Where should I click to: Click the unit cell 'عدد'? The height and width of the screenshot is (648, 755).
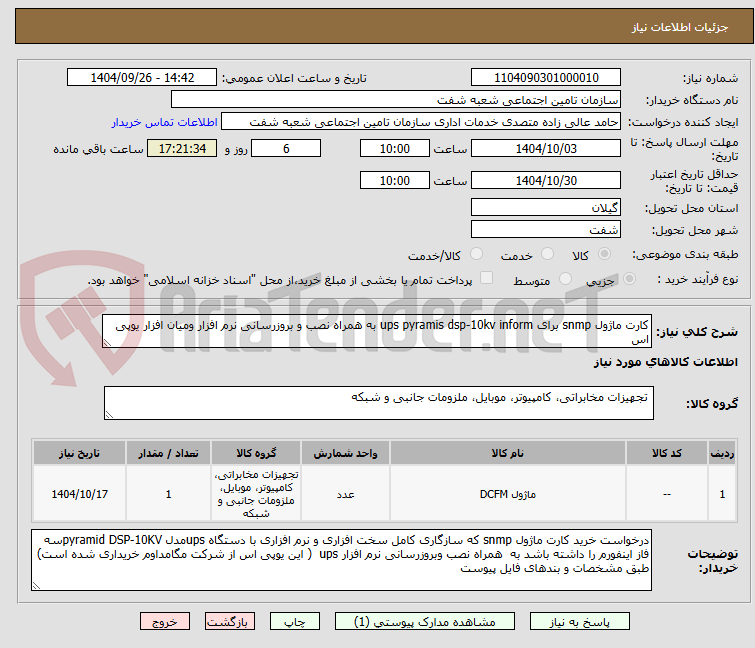tap(346, 494)
